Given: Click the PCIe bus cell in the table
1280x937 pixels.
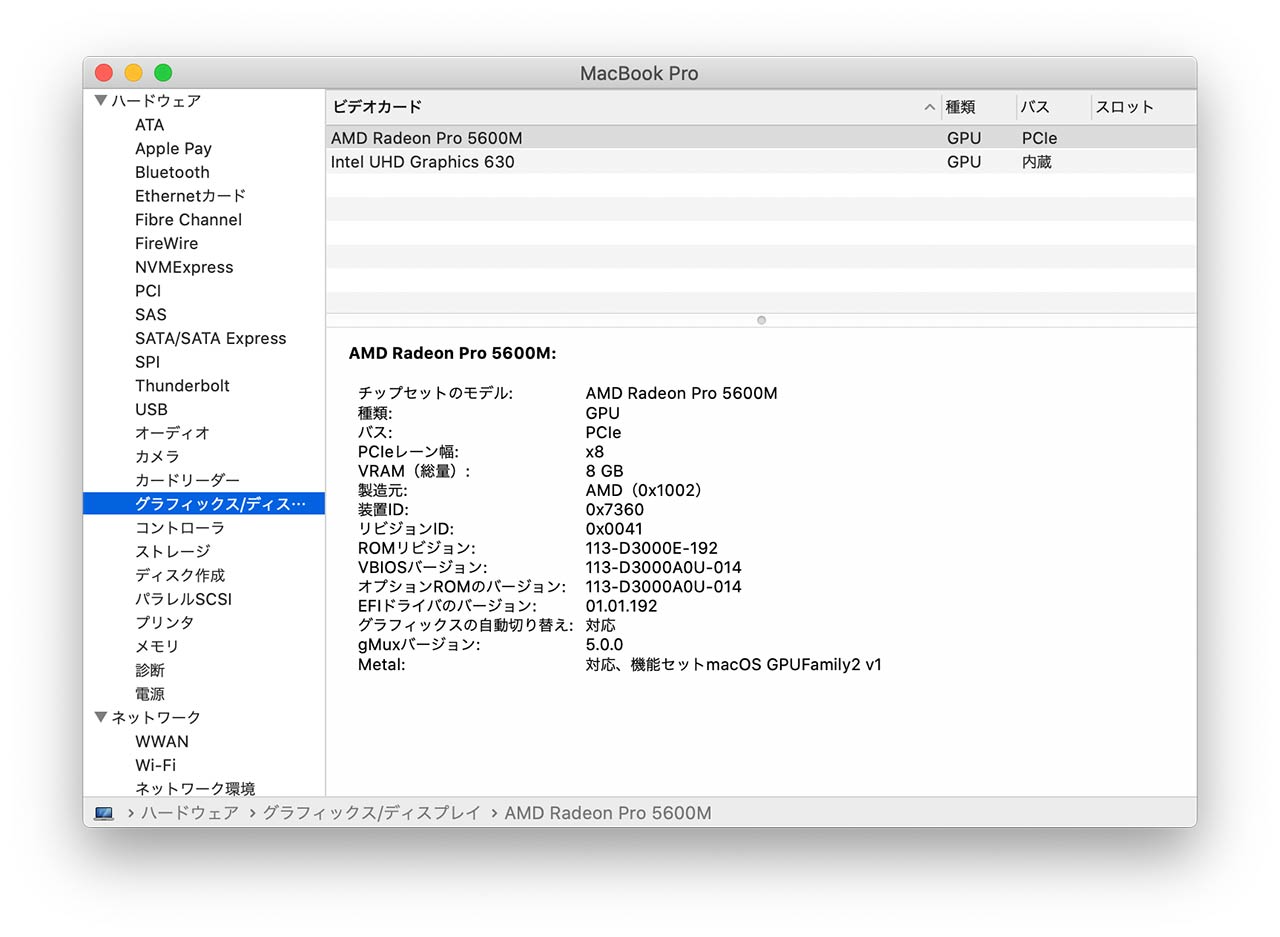Looking at the screenshot, I should [x=1039, y=138].
